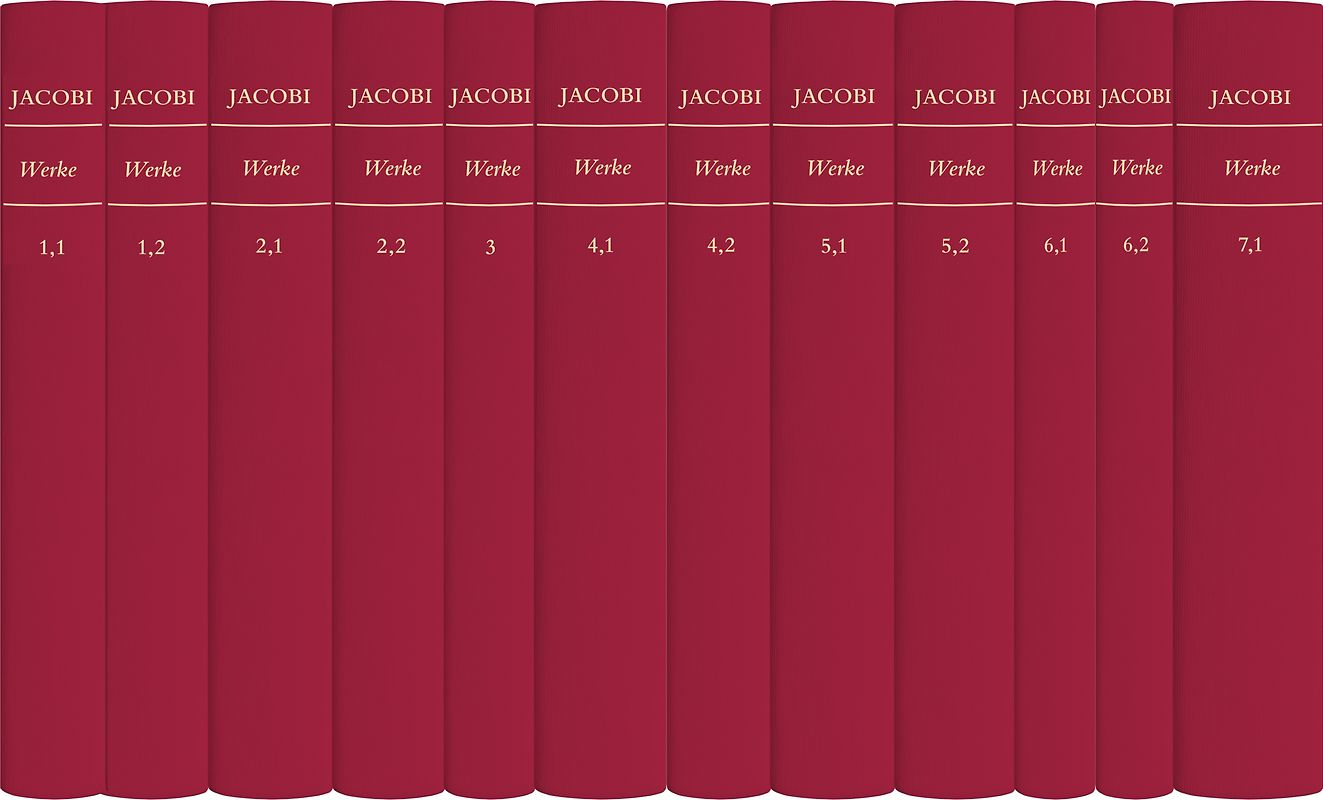This screenshot has height=800, width=1323.
Task: Select the Werke text on volume 5,1 spine
Action: click(x=835, y=168)
